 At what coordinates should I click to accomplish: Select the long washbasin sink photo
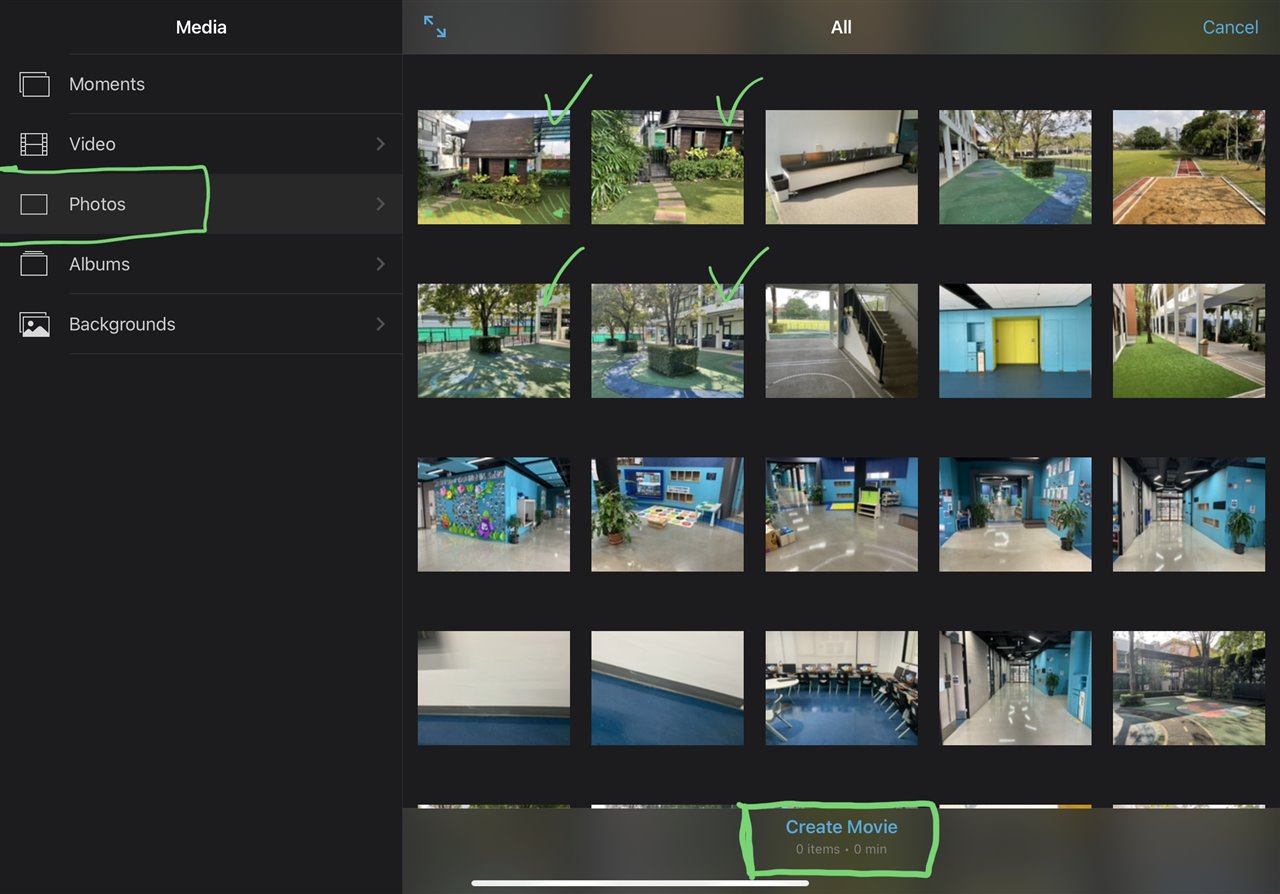tap(841, 167)
